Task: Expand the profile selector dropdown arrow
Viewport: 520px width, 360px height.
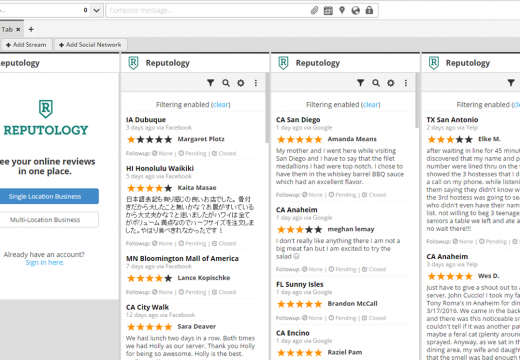Action: pyautogui.click(x=96, y=10)
